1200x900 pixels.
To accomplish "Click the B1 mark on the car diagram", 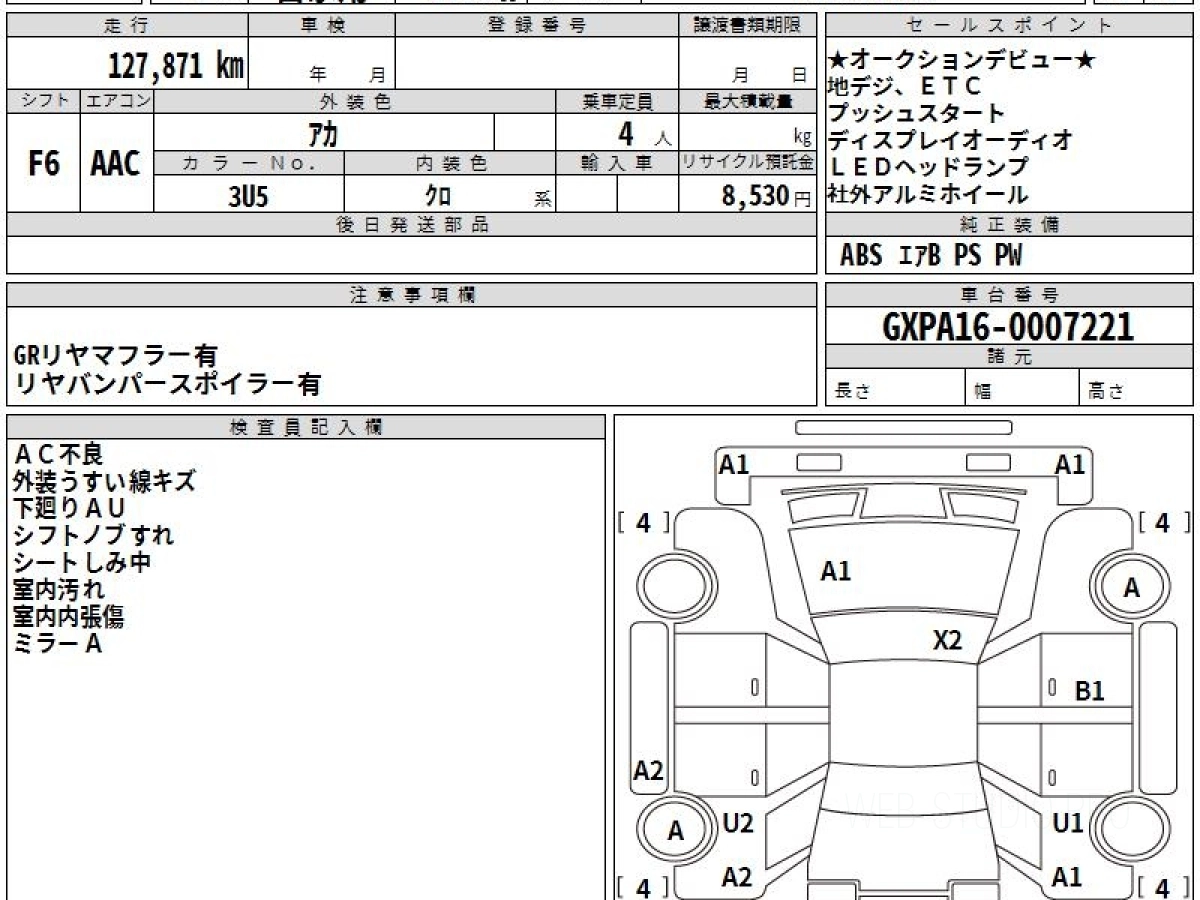I will (1090, 690).
